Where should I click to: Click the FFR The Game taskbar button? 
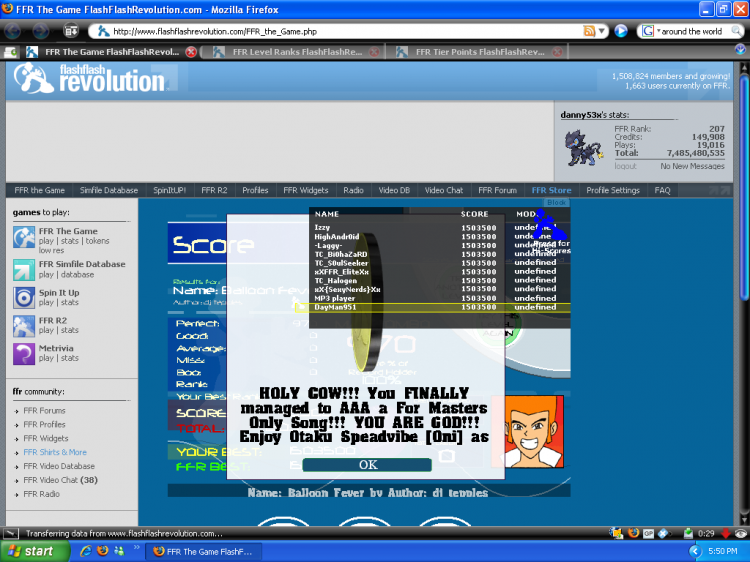[x=203, y=551]
